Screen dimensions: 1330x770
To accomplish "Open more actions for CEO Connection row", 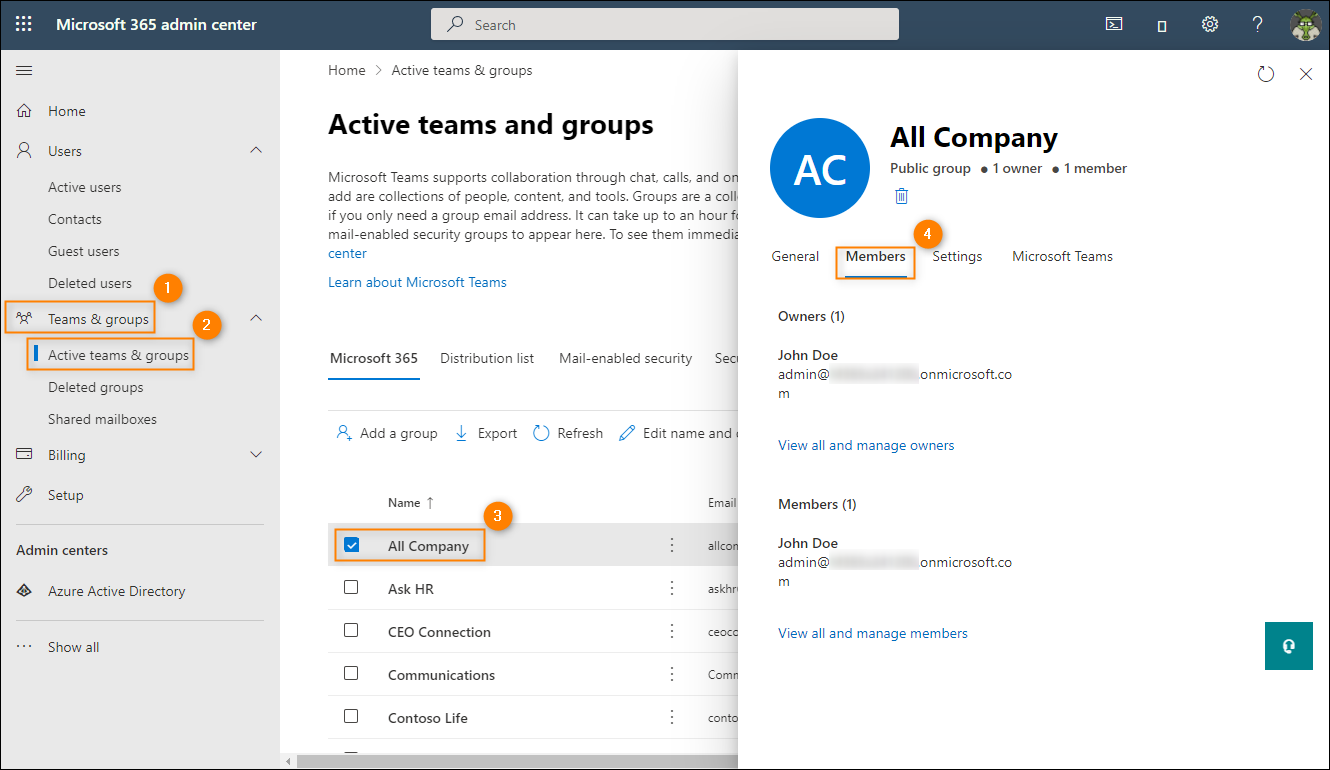I will pyautogui.click(x=672, y=631).
